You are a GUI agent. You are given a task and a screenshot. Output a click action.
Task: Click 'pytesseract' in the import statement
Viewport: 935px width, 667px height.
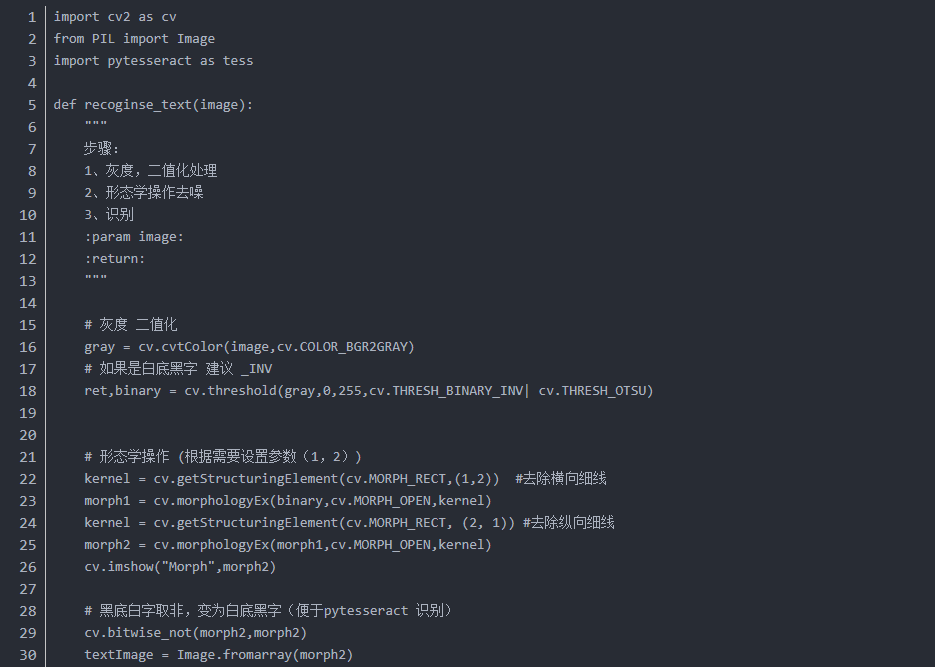[x=149, y=61]
